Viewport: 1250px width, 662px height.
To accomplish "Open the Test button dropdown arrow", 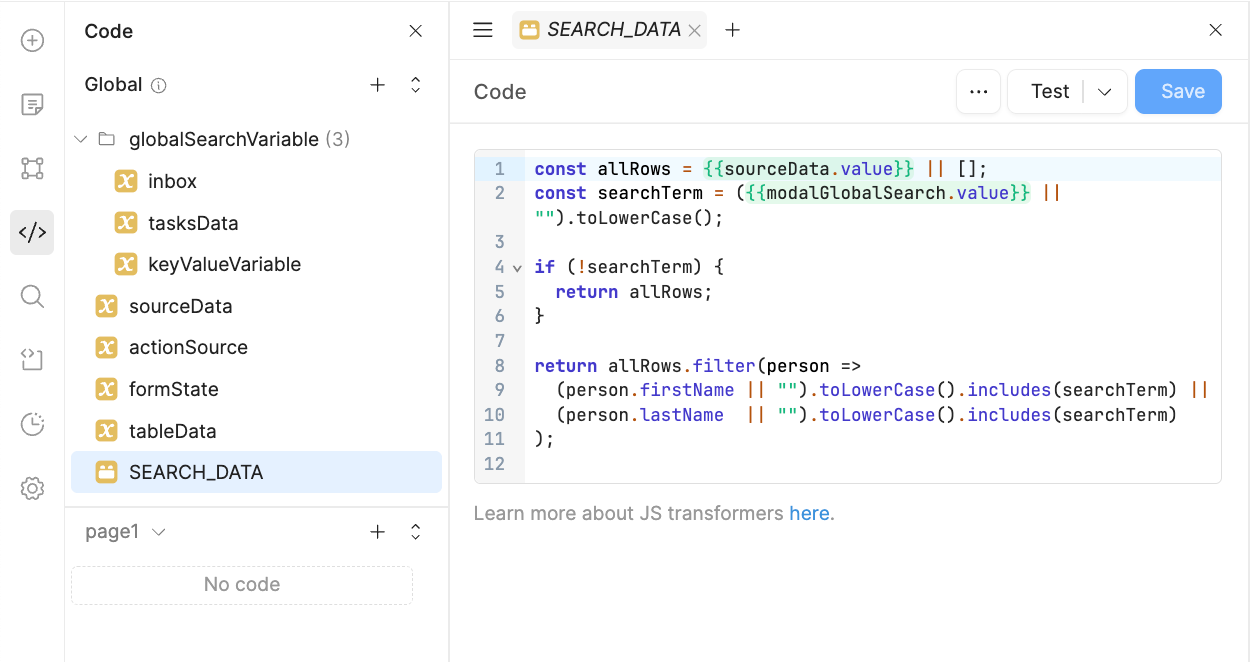I will (x=1105, y=92).
